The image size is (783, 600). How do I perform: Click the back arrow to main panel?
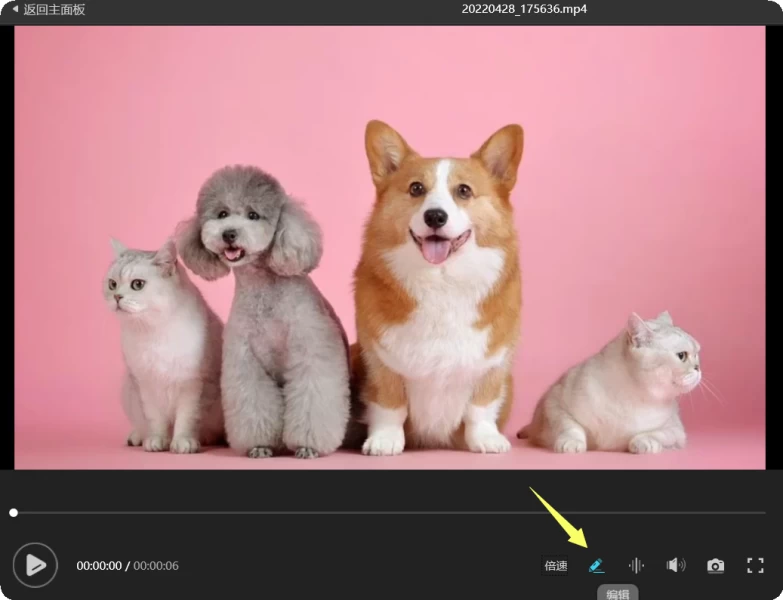(15, 9)
